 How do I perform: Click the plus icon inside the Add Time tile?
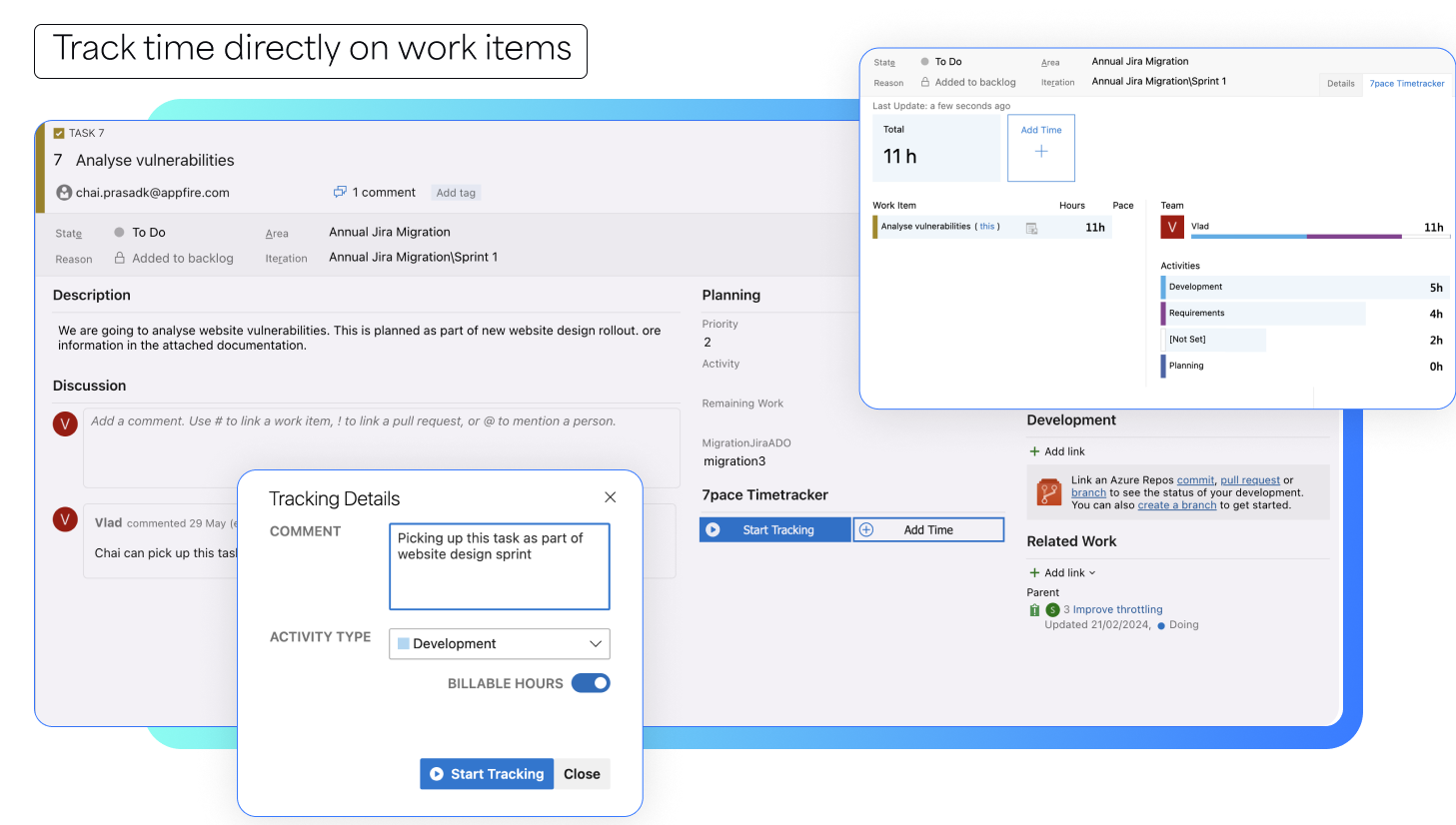(x=1041, y=152)
